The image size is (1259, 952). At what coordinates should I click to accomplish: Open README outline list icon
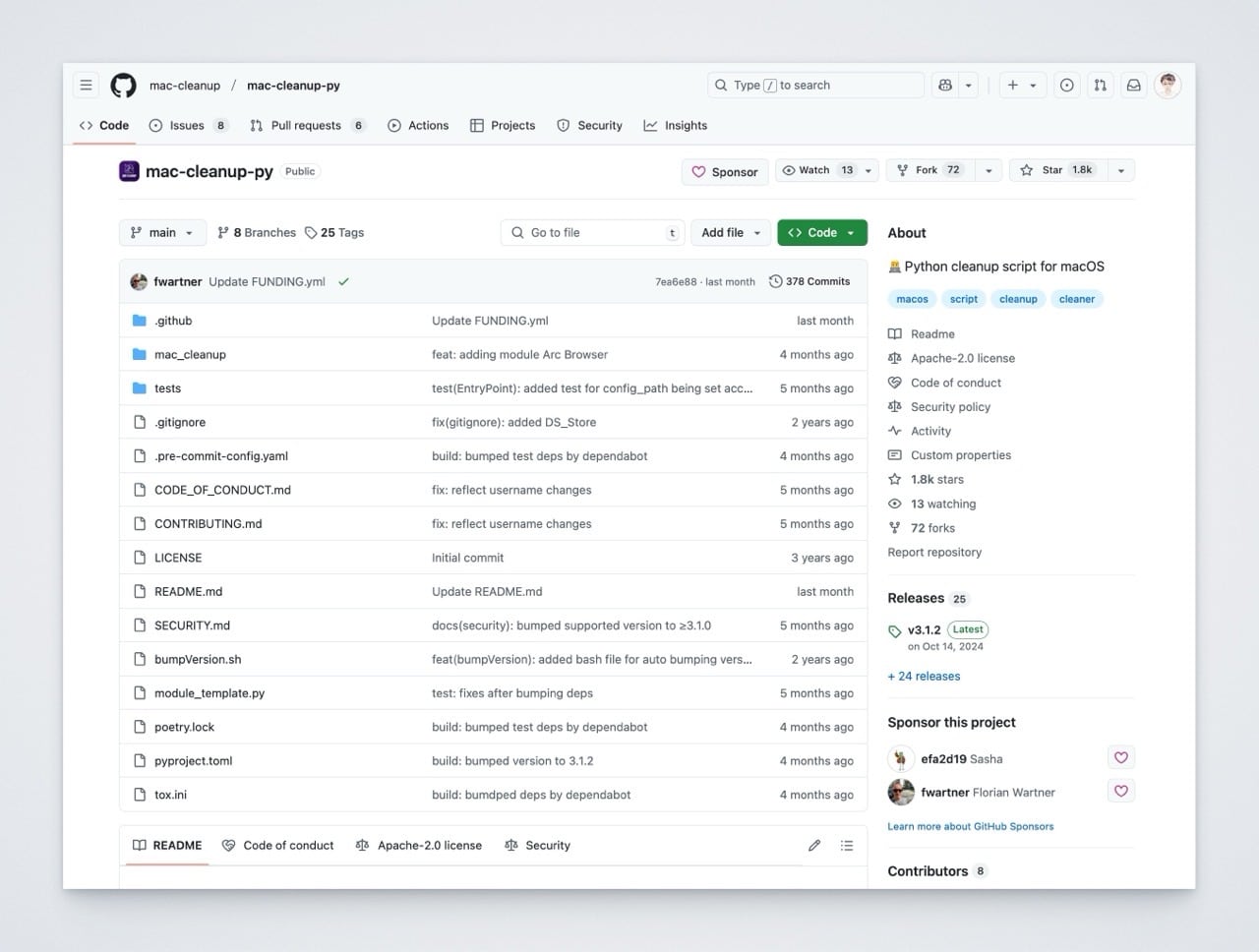tap(847, 846)
